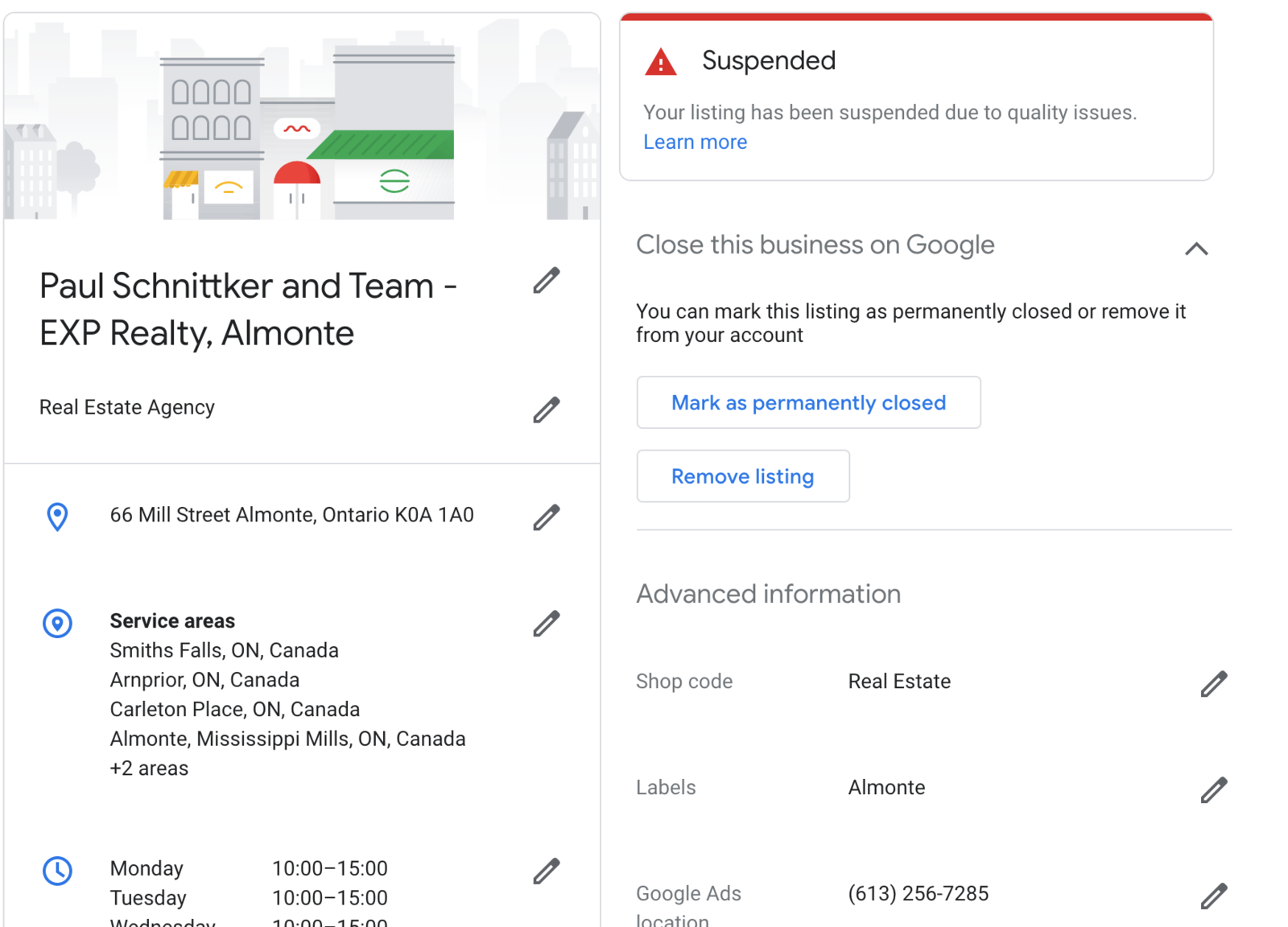This screenshot has height=927, width=1288.
Task: Click the red Suspended warning triangle icon
Action: click(661, 62)
